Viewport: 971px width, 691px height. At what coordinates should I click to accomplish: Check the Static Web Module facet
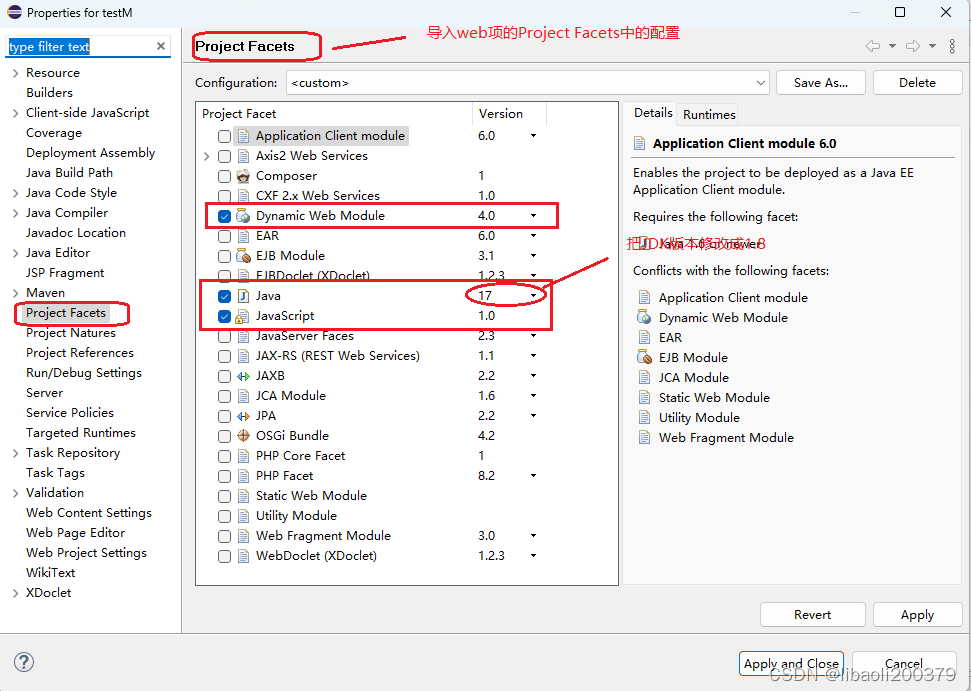[224, 495]
